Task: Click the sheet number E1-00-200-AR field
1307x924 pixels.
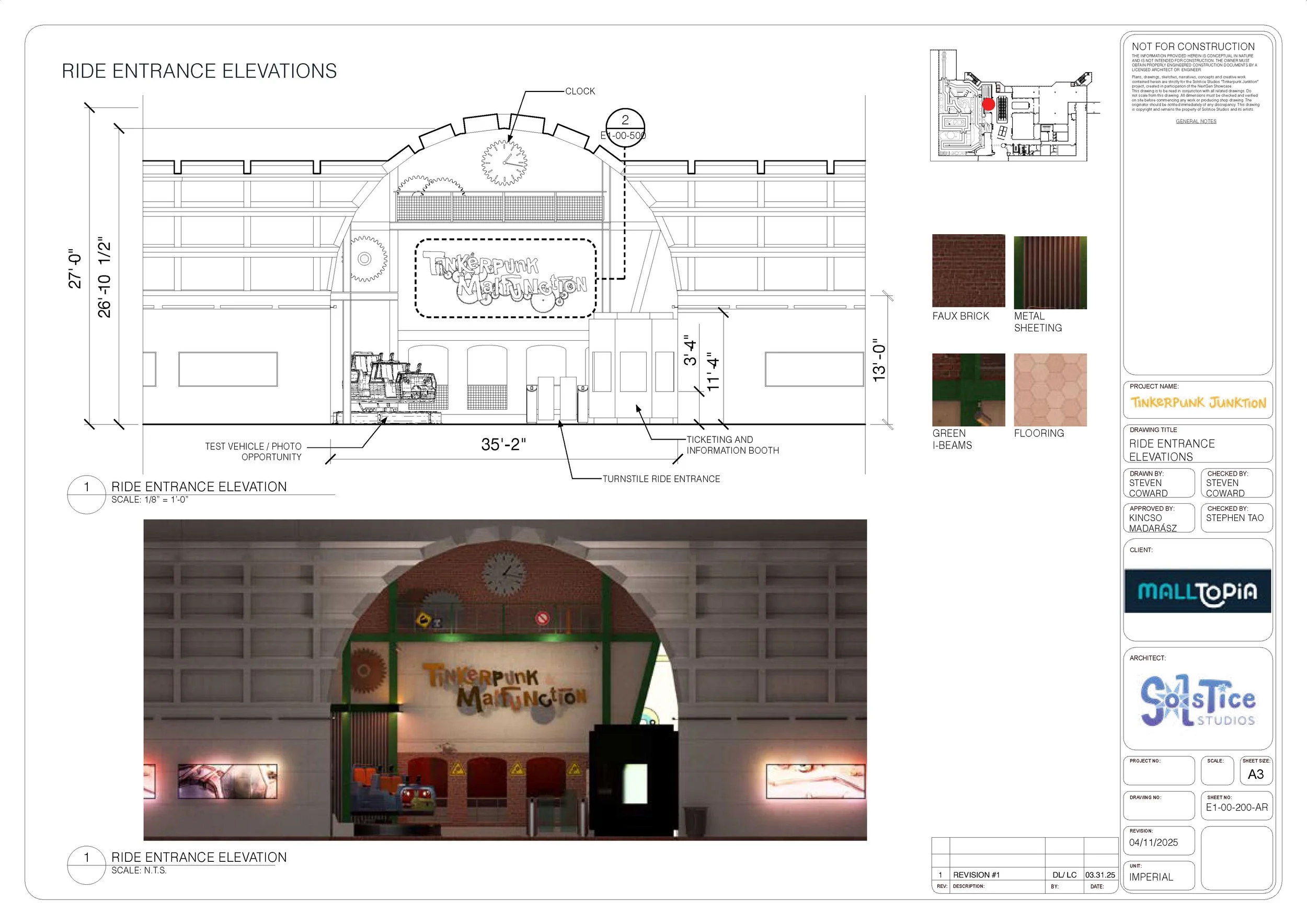Action: (x=1236, y=807)
